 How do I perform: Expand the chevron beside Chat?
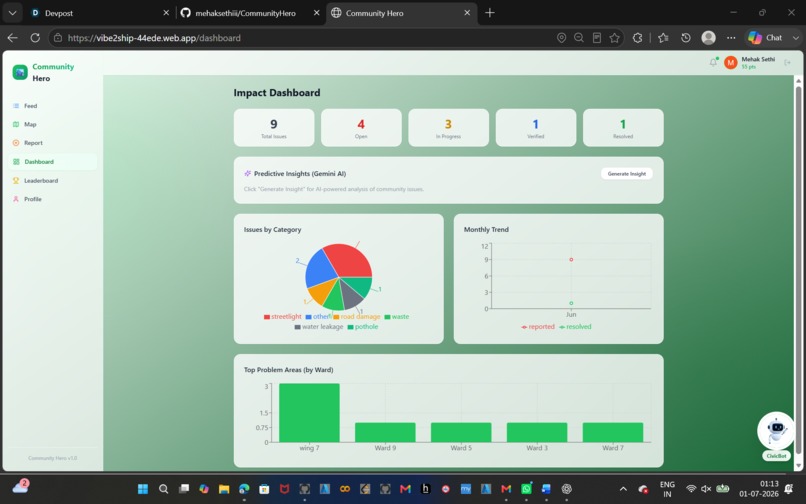pos(795,38)
